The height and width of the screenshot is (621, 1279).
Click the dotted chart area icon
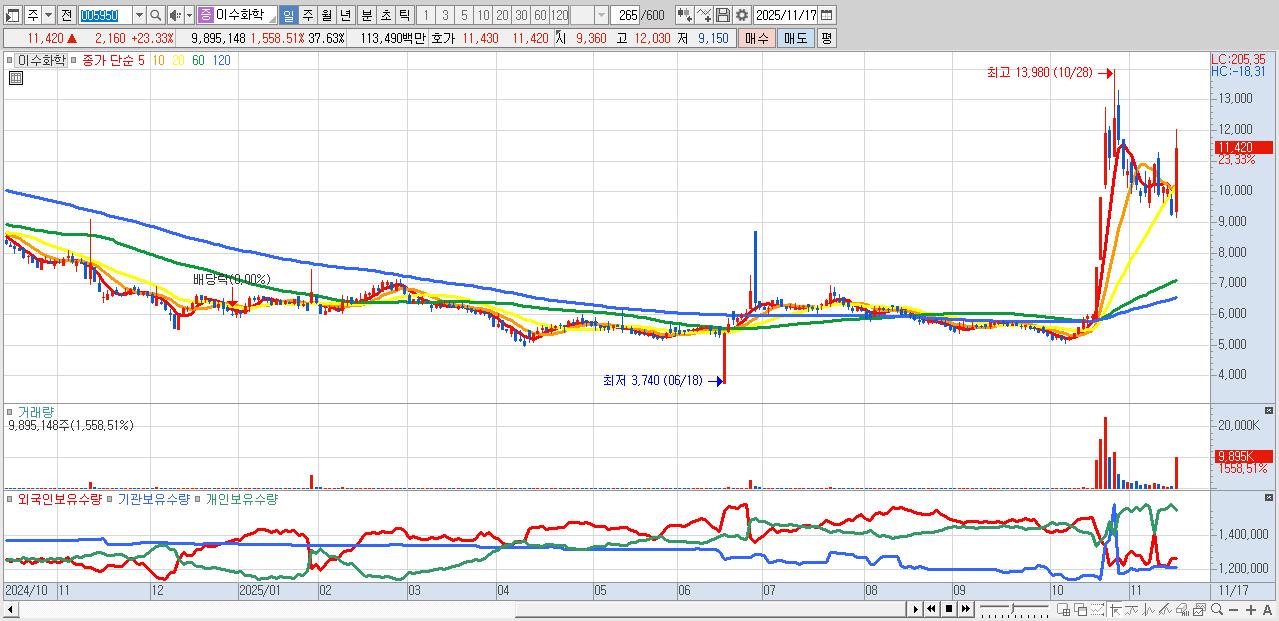pyautogui.click(x=1097, y=609)
